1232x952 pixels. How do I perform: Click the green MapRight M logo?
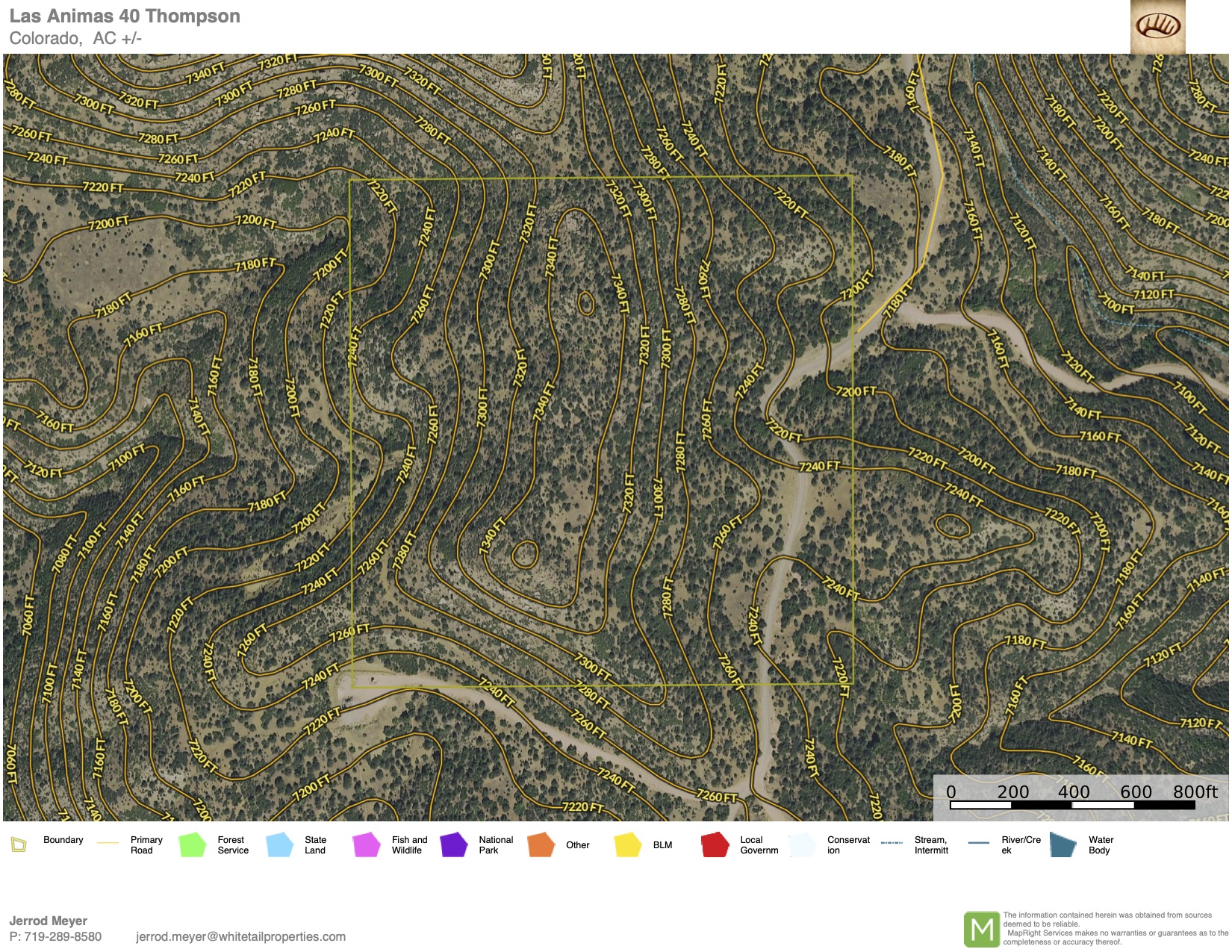pos(981,930)
